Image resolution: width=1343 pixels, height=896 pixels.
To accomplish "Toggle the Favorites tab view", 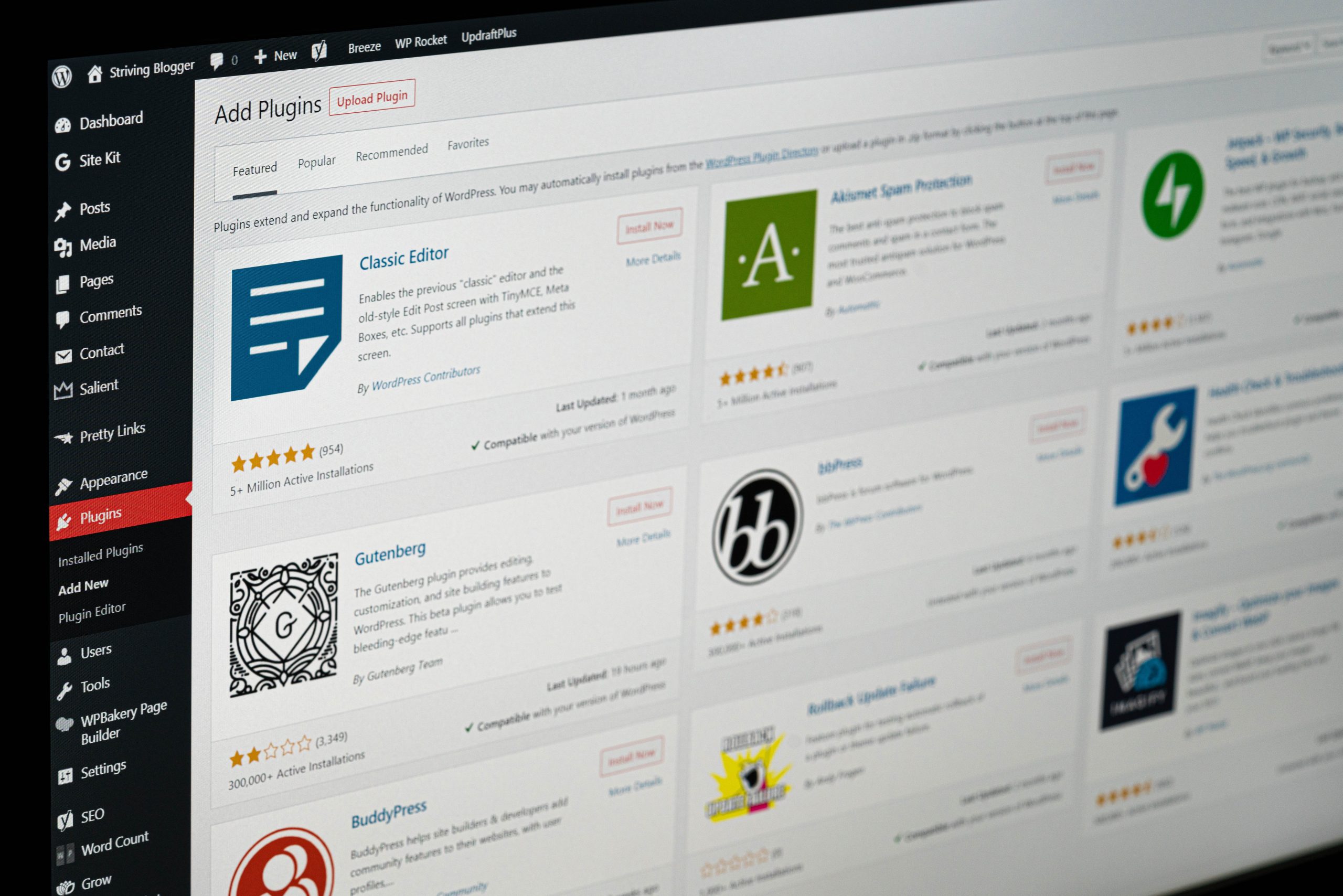I will (466, 144).
